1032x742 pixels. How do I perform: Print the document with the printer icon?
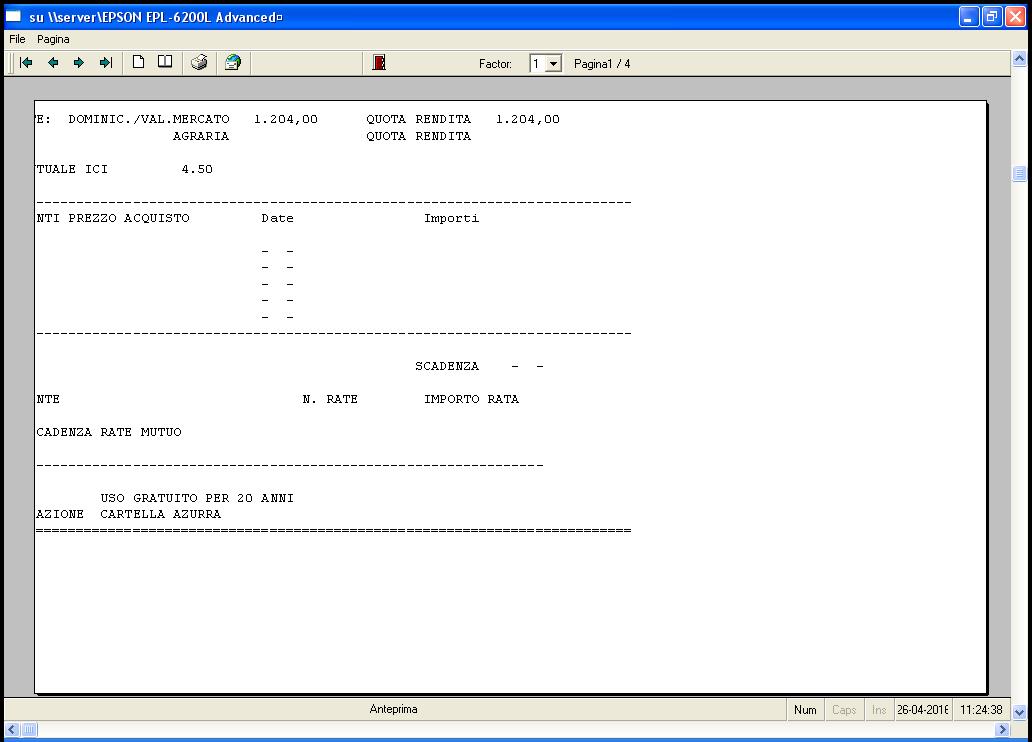point(199,63)
